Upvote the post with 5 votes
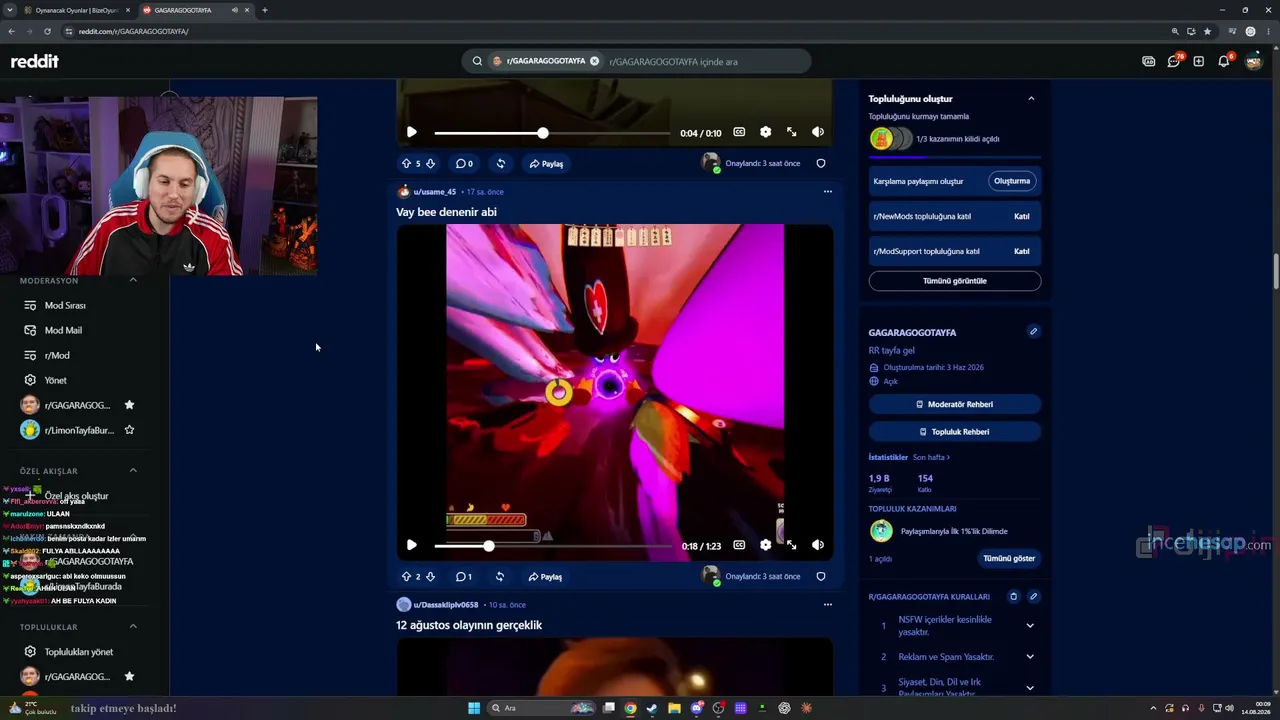1280x720 pixels. 406,163
